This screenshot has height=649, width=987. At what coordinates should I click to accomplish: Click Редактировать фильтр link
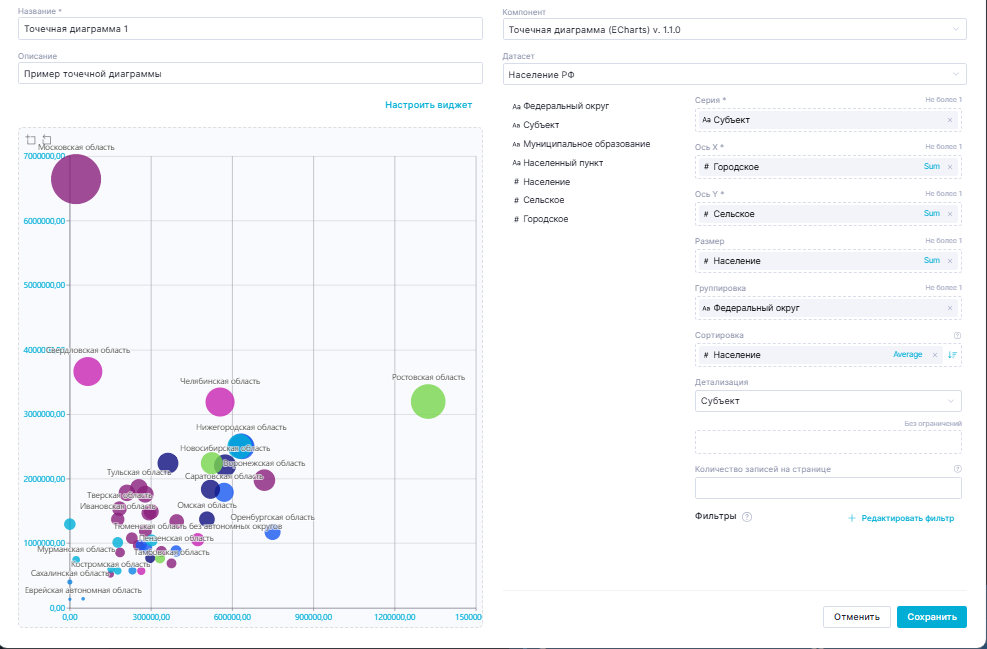pyautogui.click(x=900, y=519)
